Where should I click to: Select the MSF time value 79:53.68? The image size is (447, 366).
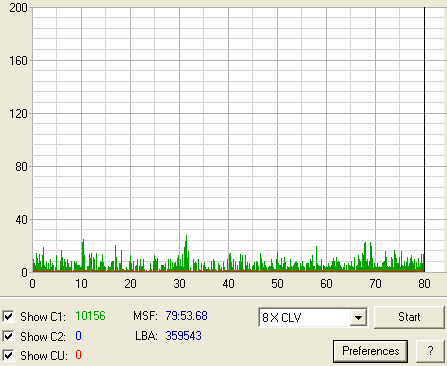pyautogui.click(x=186, y=316)
